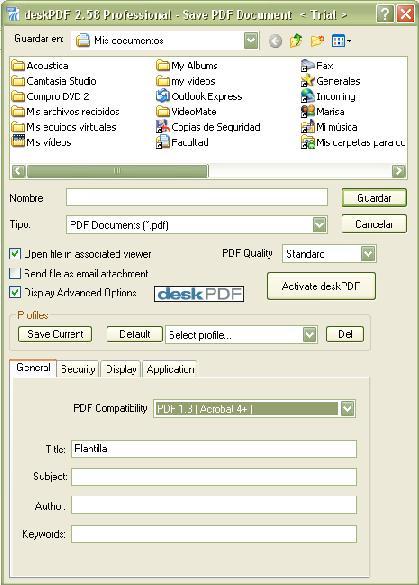The height and width of the screenshot is (585, 419).
Task: Go back with the green back arrow icon
Action: tap(275, 41)
